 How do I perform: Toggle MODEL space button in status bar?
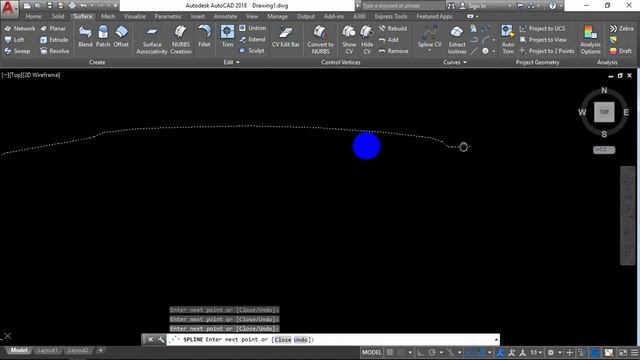pos(371,352)
